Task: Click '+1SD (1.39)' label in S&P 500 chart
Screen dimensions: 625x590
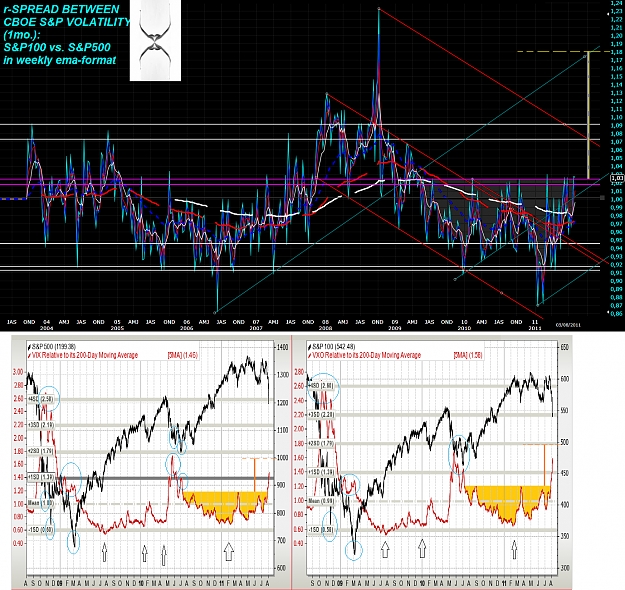Action: (x=41, y=477)
